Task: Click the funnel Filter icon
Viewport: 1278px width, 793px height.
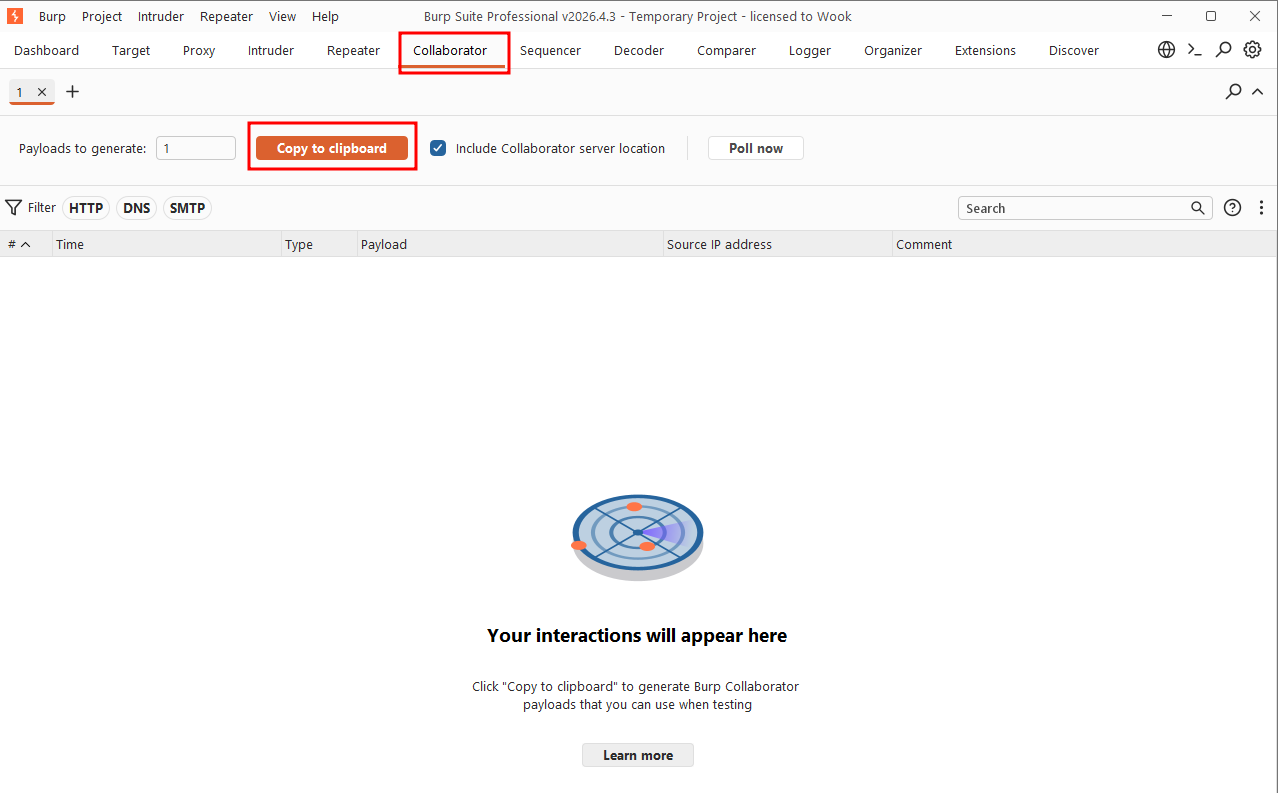Action: pyautogui.click(x=13, y=208)
